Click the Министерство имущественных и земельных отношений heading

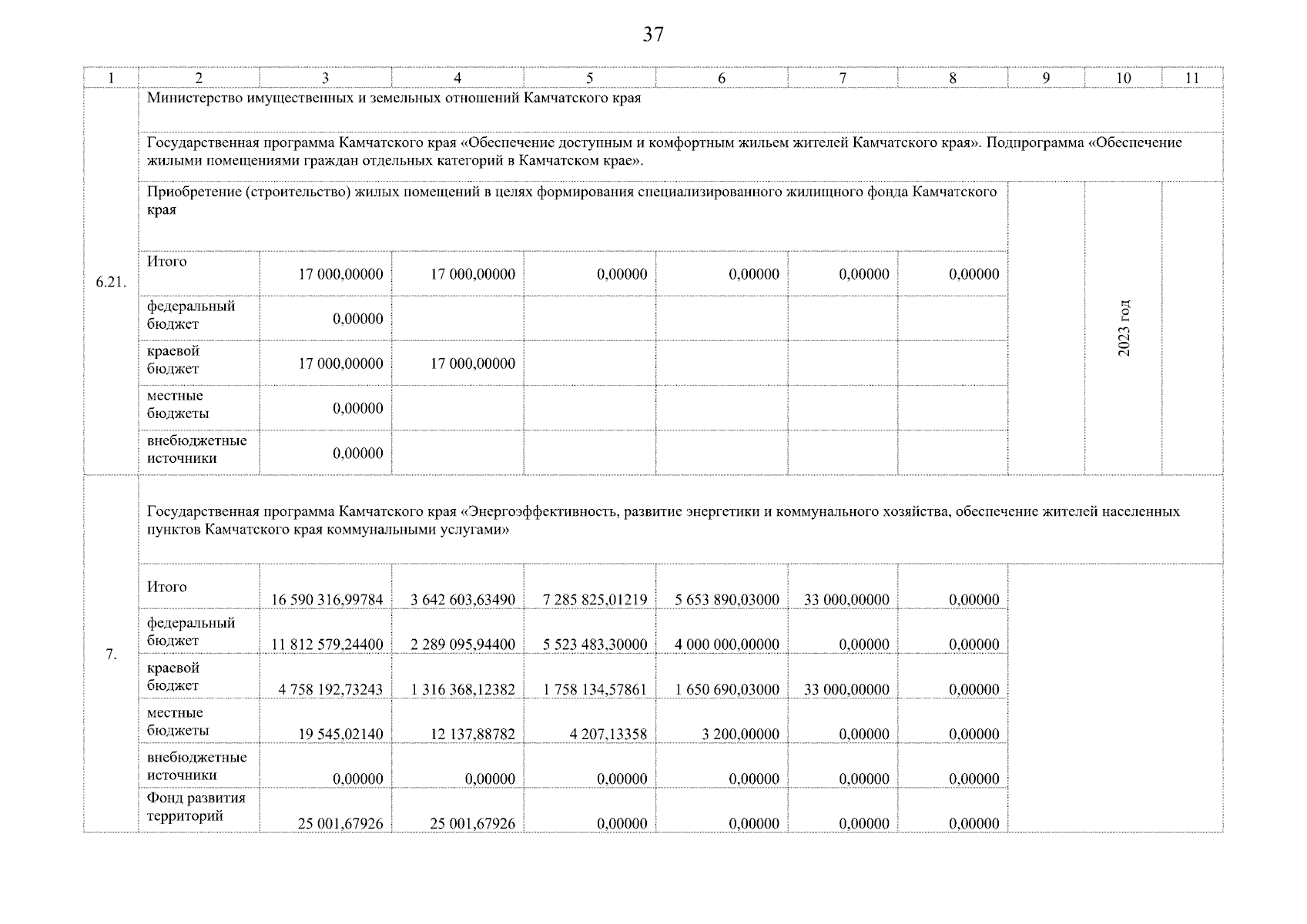[x=394, y=99]
